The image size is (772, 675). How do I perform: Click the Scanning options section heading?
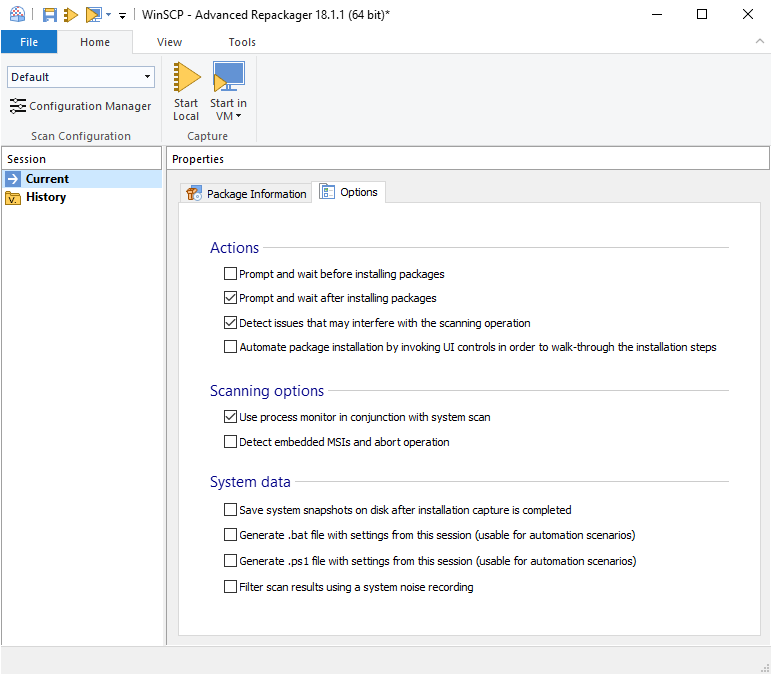[267, 391]
